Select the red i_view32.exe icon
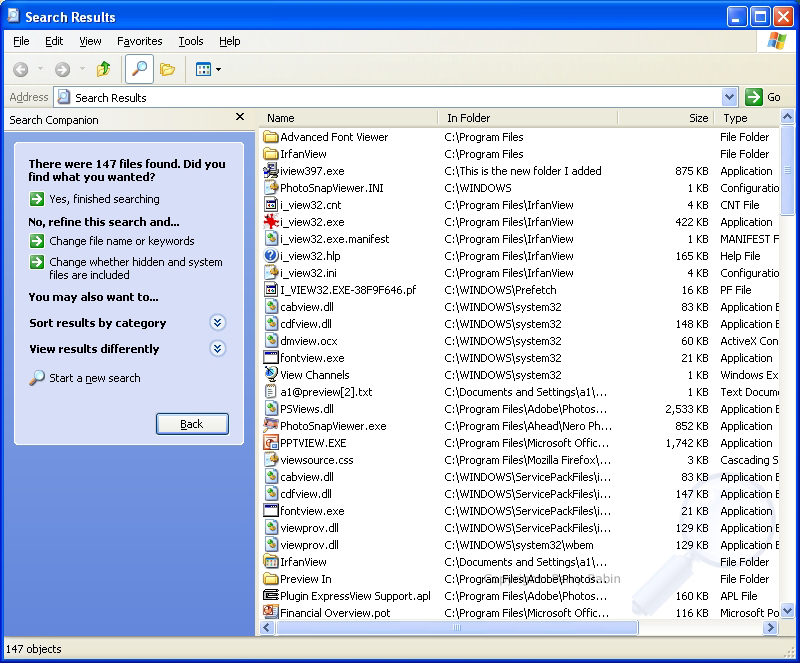 [270, 222]
